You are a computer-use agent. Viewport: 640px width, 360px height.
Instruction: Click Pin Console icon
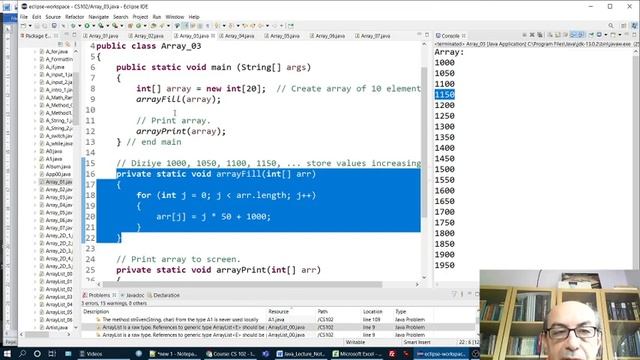pos(591,35)
